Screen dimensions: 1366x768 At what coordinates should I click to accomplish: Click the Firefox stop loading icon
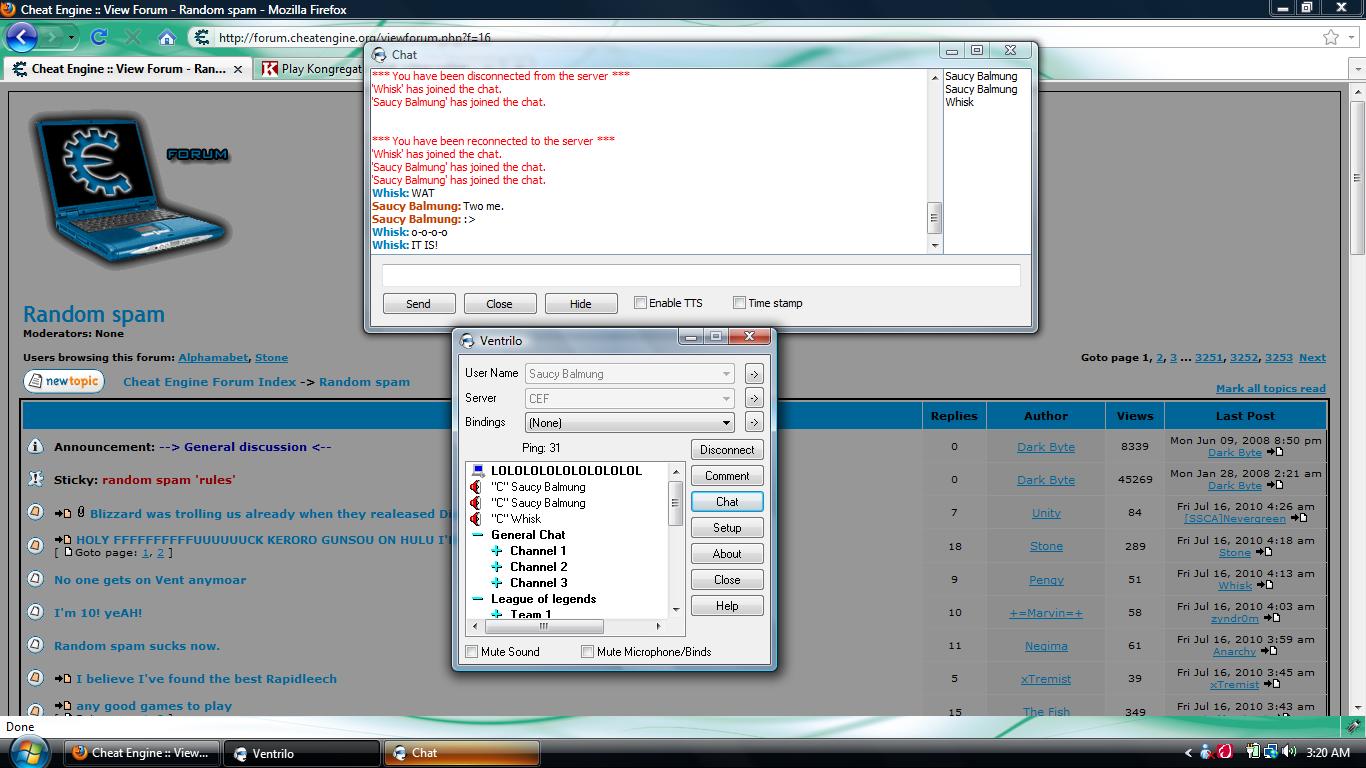click(132, 37)
